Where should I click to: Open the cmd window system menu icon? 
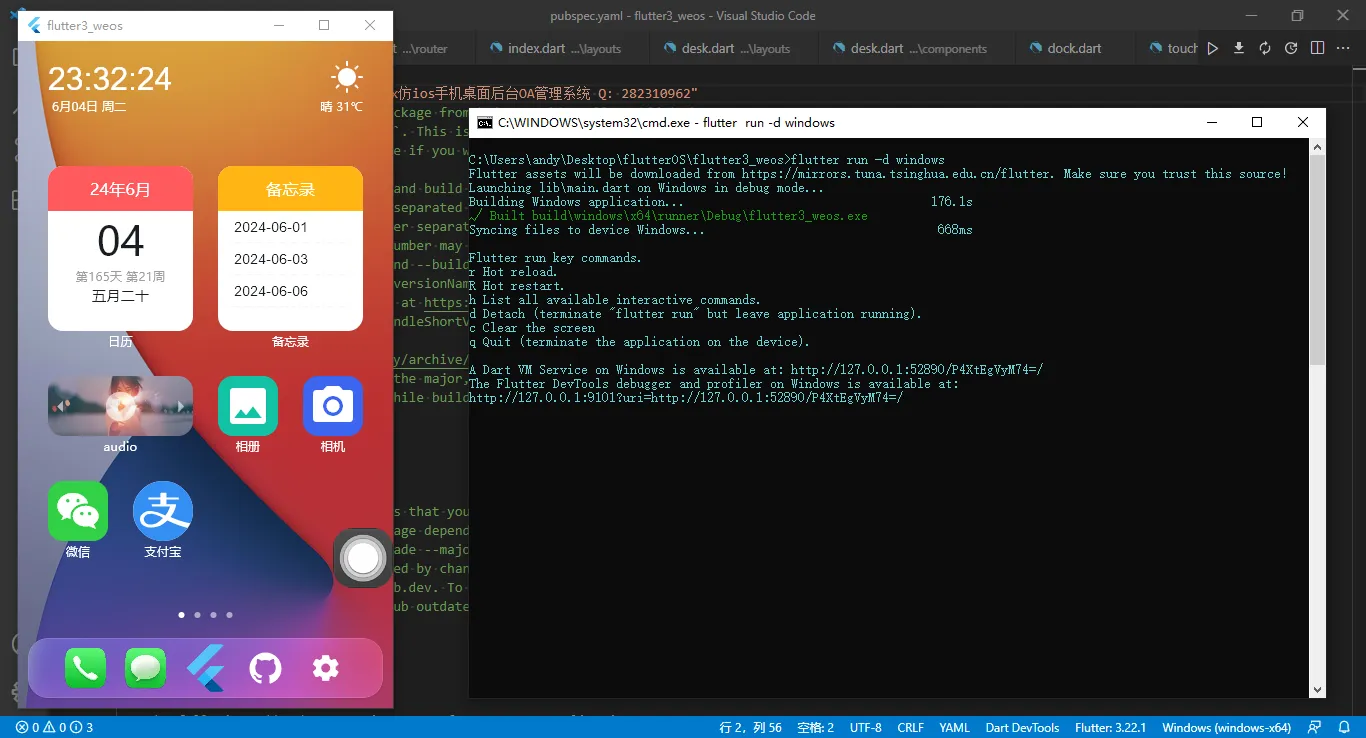485,123
